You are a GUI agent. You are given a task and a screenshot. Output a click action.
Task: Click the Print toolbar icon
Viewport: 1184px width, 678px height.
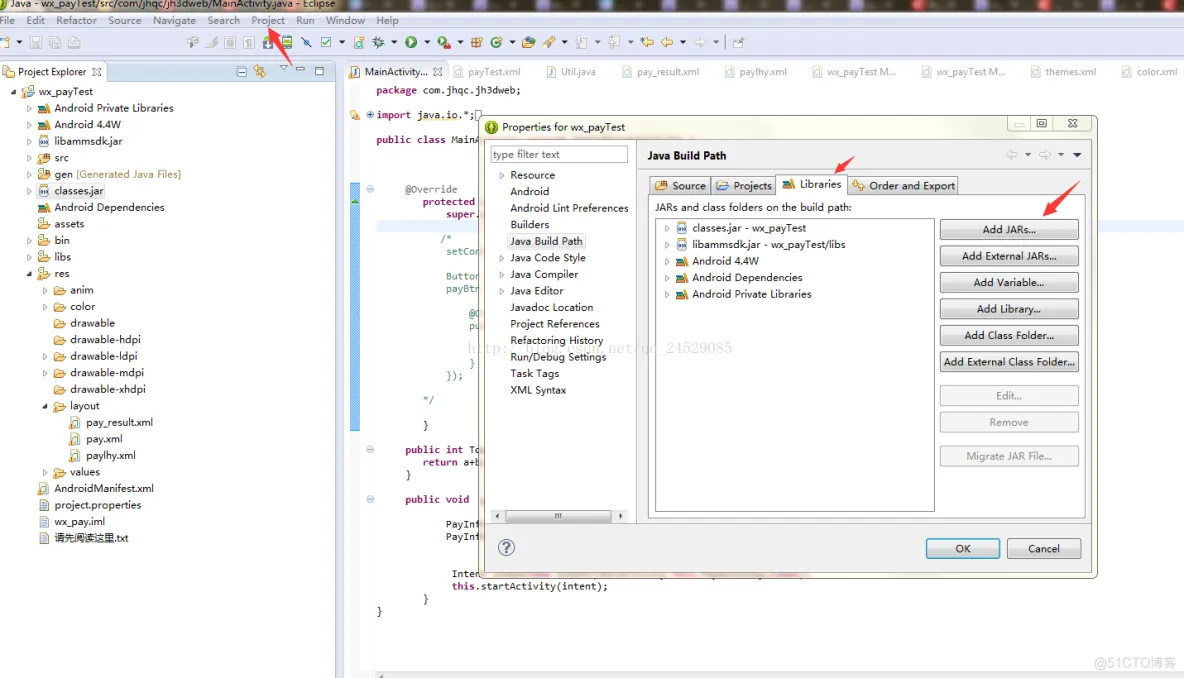[x=74, y=42]
